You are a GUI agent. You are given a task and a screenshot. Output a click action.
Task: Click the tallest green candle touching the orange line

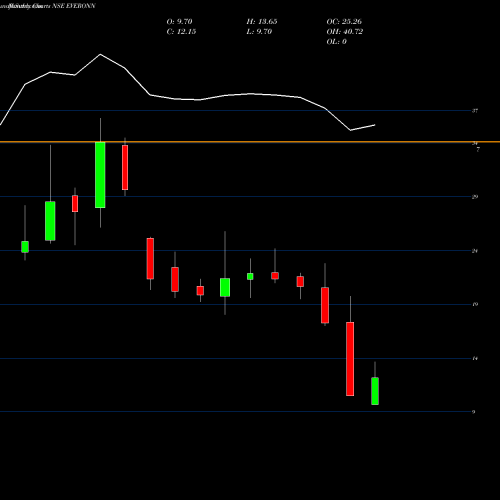coord(100,175)
